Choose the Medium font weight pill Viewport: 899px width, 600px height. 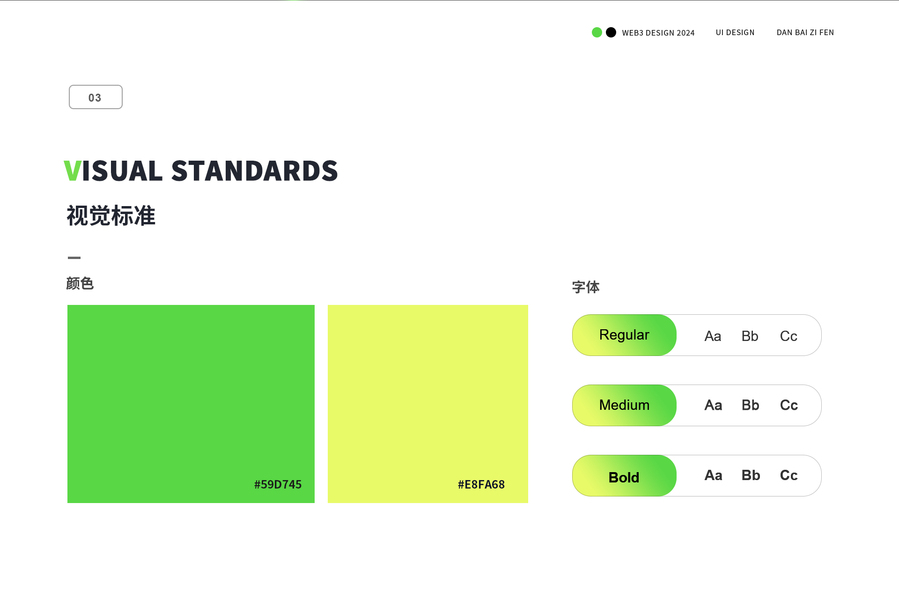(x=624, y=405)
